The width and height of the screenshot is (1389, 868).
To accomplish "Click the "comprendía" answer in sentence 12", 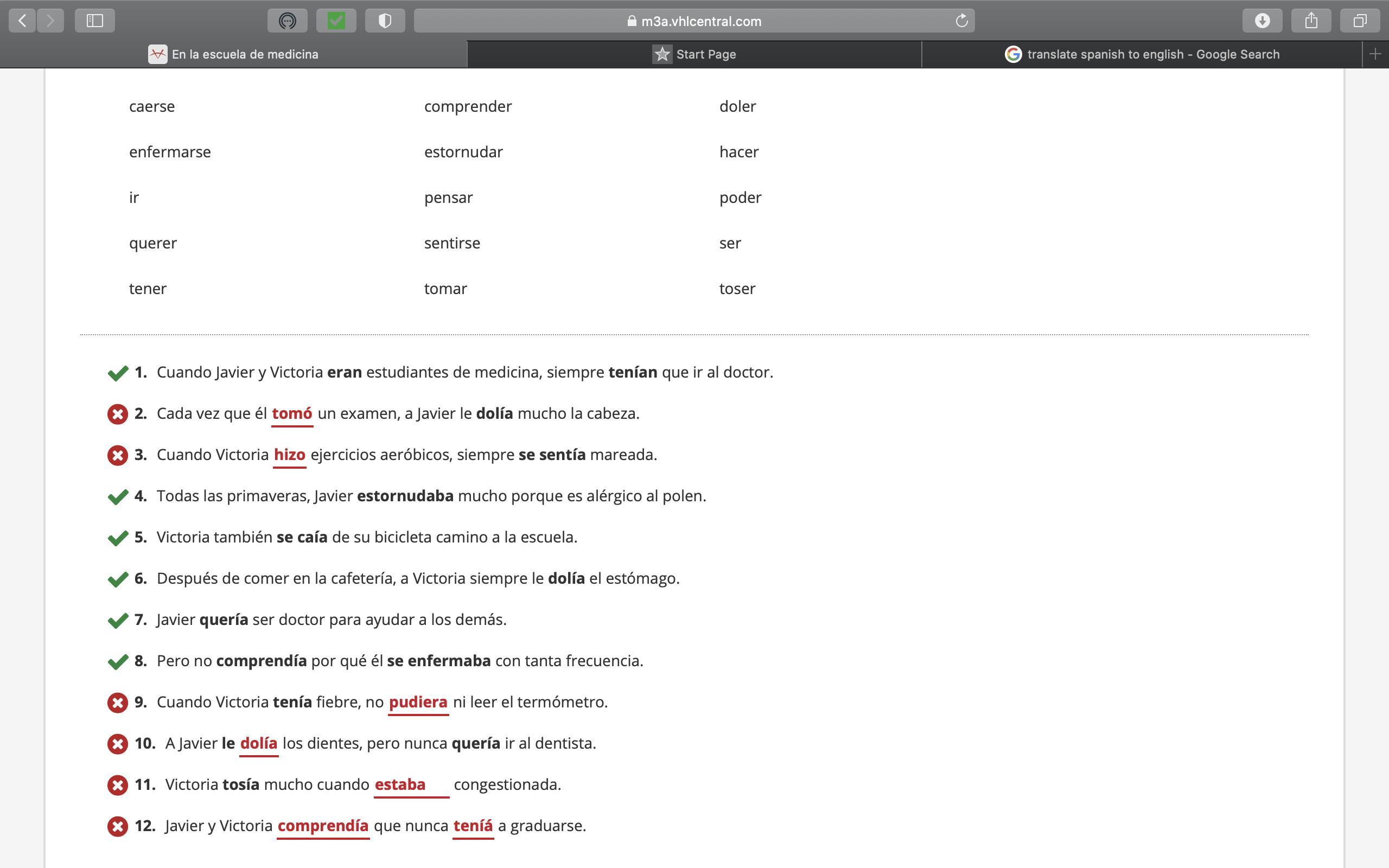I will (x=323, y=826).
